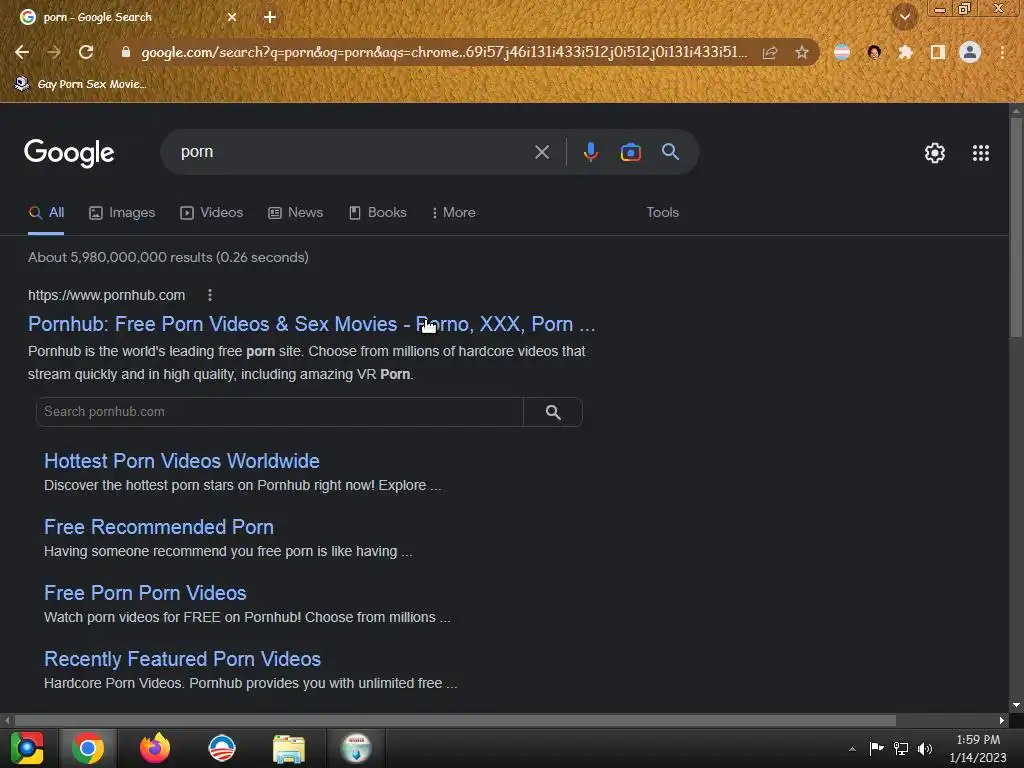Start voice search with microphone
Viewport: 1024px width, 768px height.
tap(590, 152)
